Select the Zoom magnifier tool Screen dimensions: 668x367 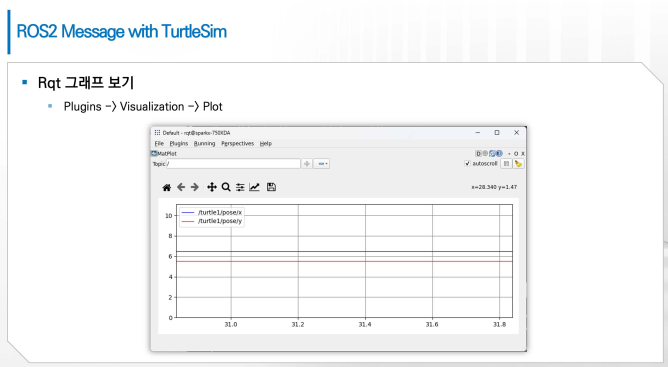tap(226, 187)
